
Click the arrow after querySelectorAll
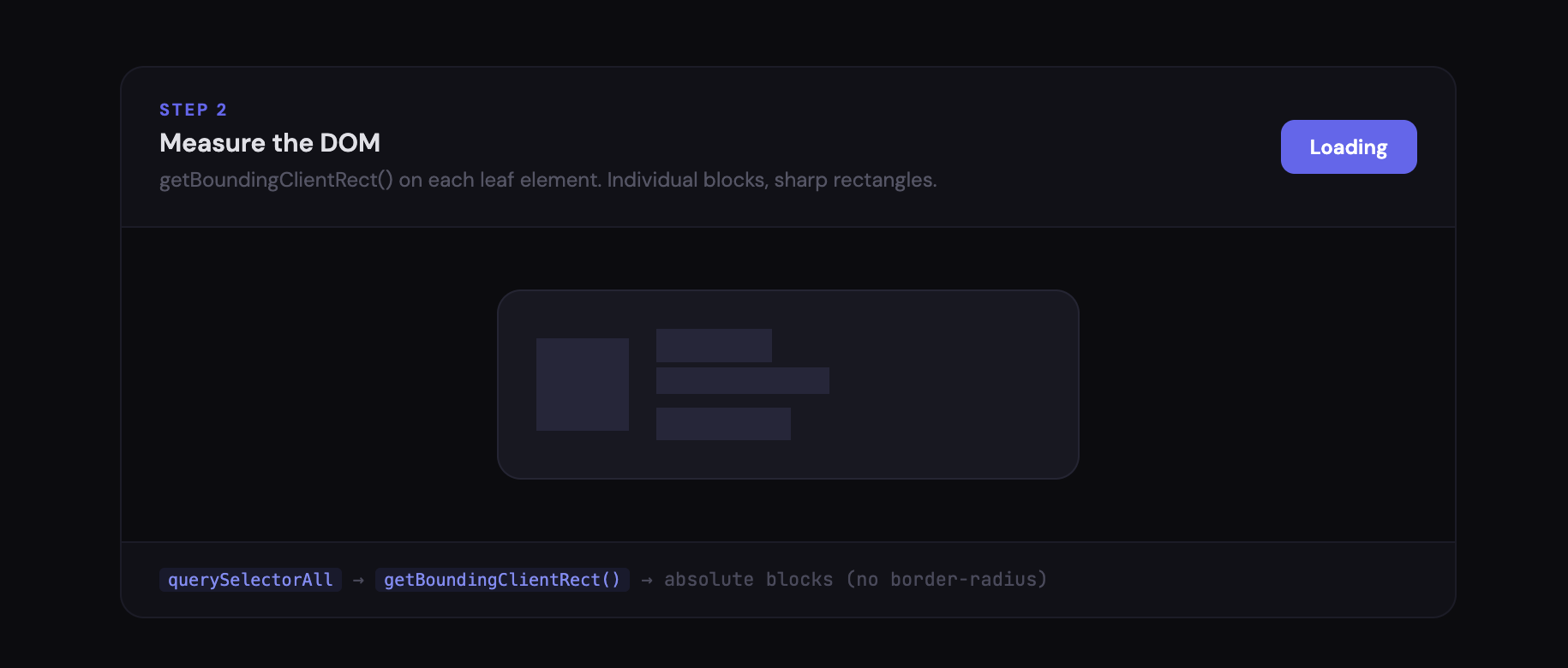pyautogui.click(x=358, y=581)
